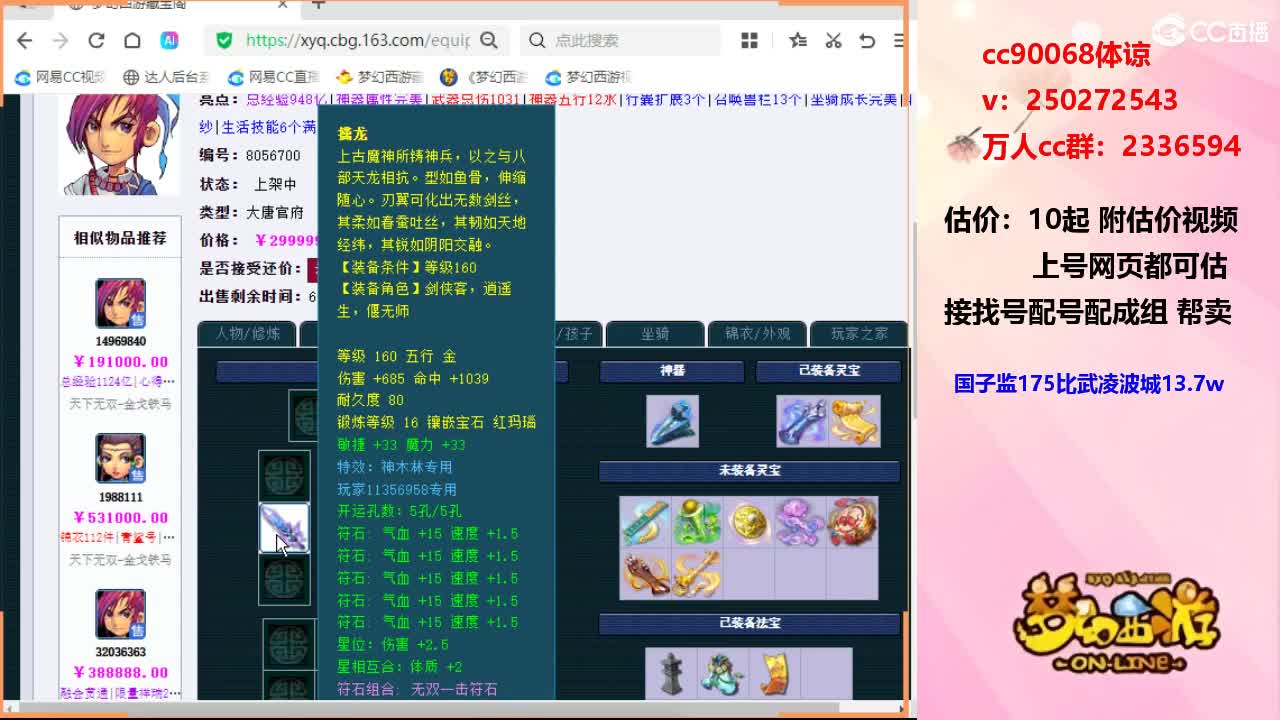The height and width of the screenshot is (720, 1280).
Task: Click the 已装备法宝 section header
Action: click(749, 623)
